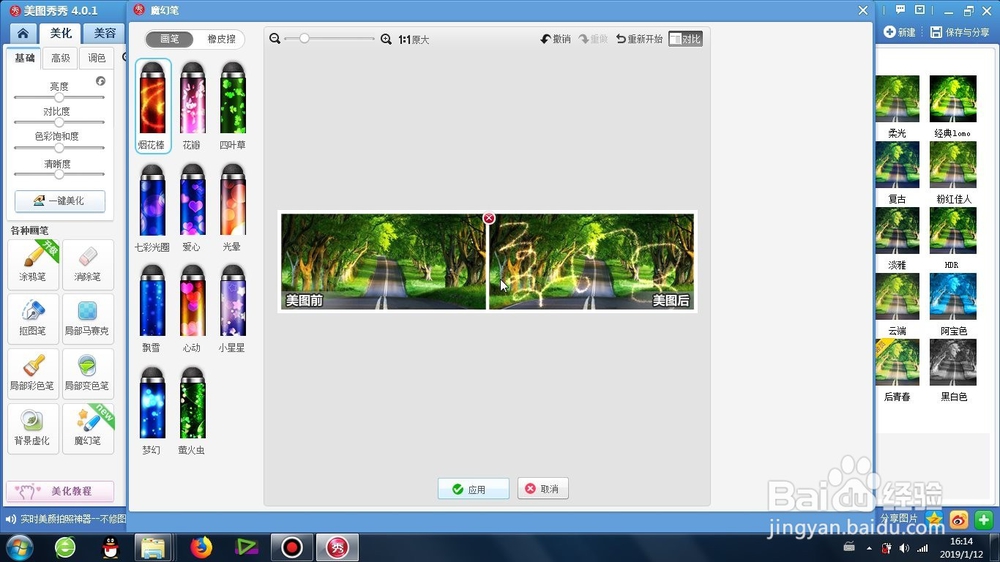Viewport: 1000px width, 562px height.
Task: Click 新建 new button
Action: 899,32
